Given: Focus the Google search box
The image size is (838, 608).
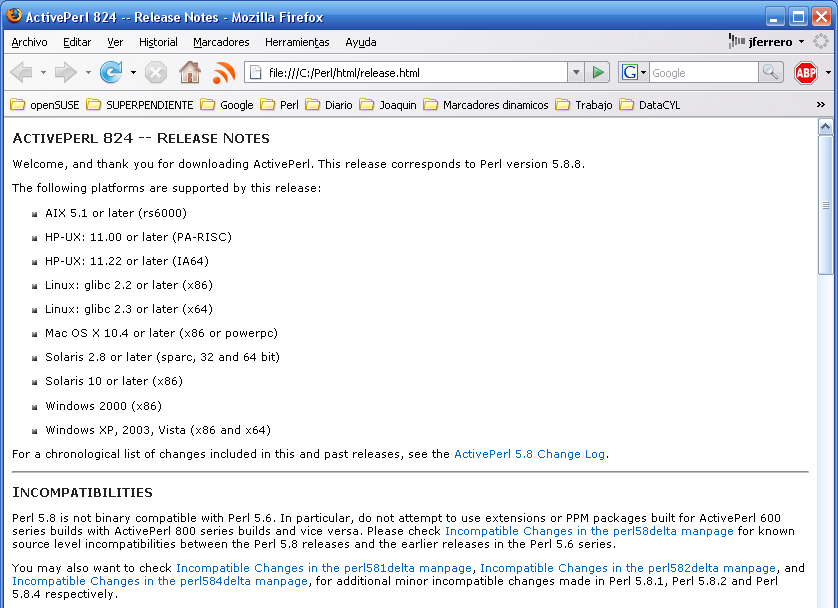Looking at the screenshot, I should pos(703,73).
